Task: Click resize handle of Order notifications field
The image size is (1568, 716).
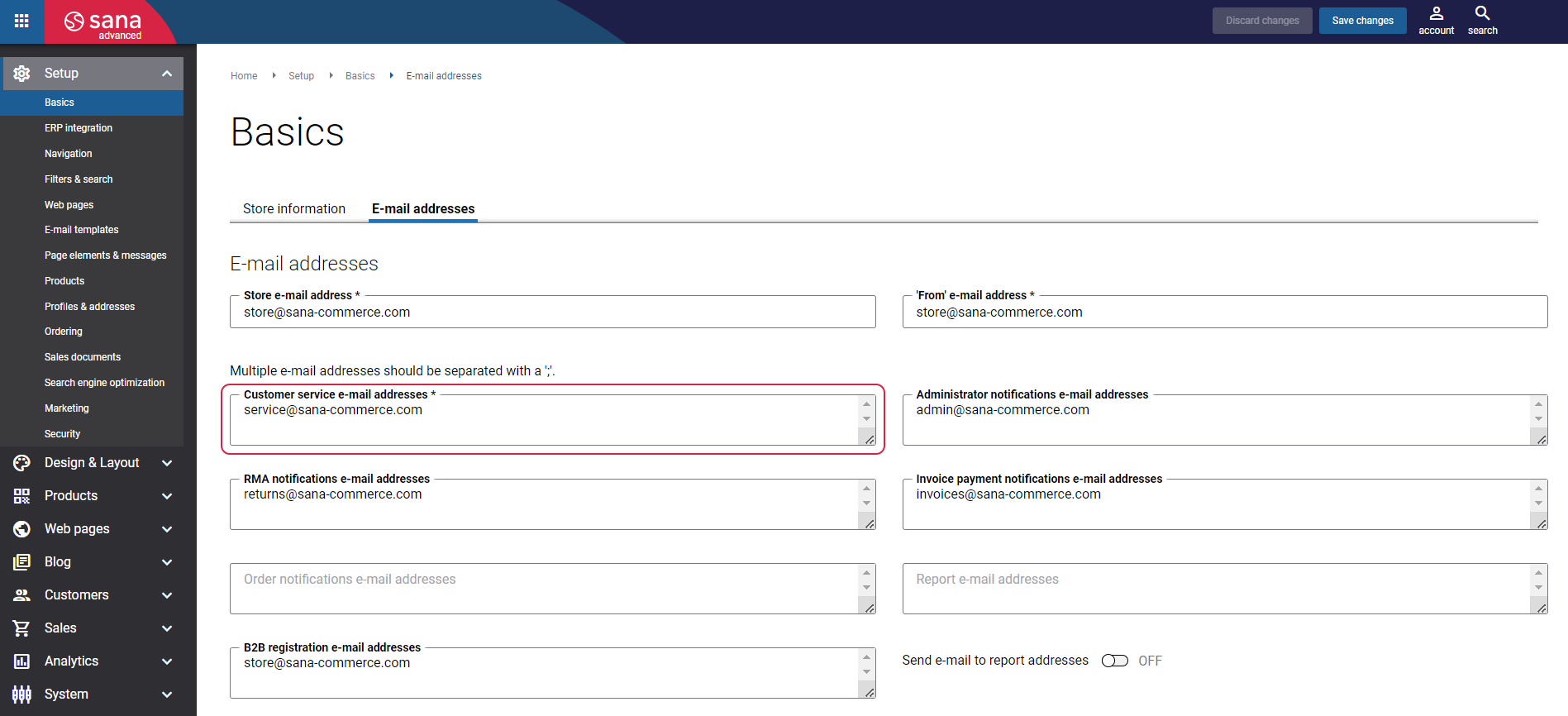Action: pyautogui.click(x=870, y=609)
